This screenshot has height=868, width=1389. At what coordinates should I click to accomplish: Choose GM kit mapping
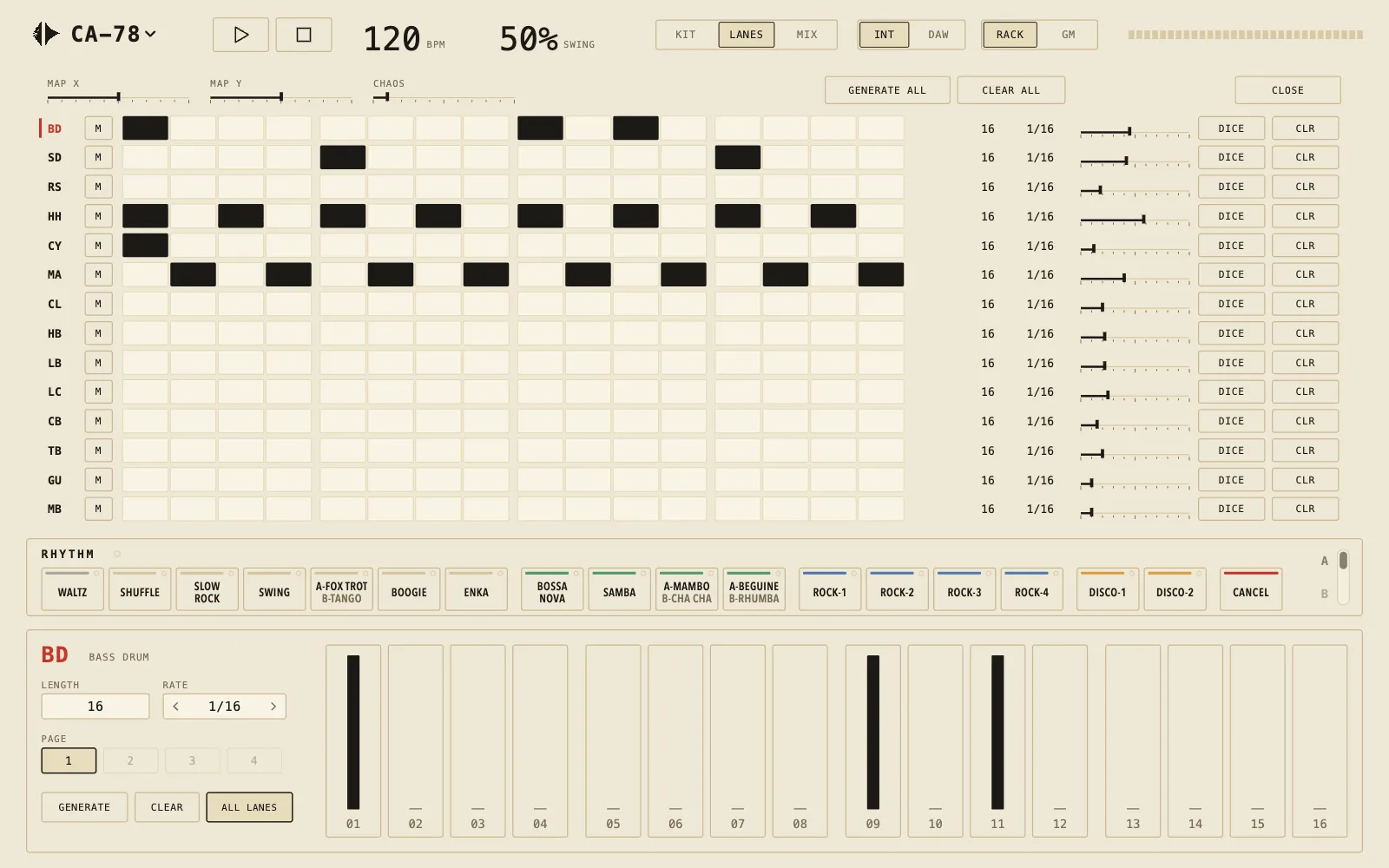tap(1069, 35)
